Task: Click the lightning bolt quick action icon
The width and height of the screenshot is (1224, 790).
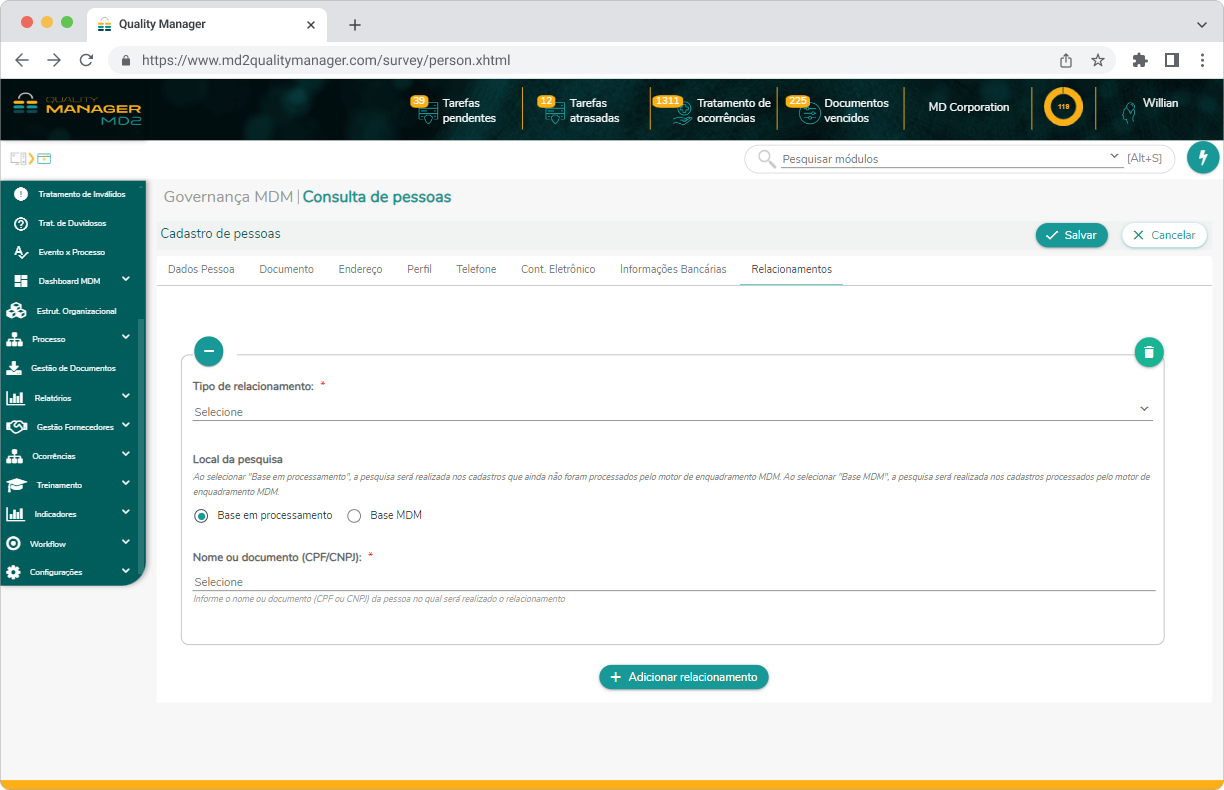Action: pos(1203,158)
